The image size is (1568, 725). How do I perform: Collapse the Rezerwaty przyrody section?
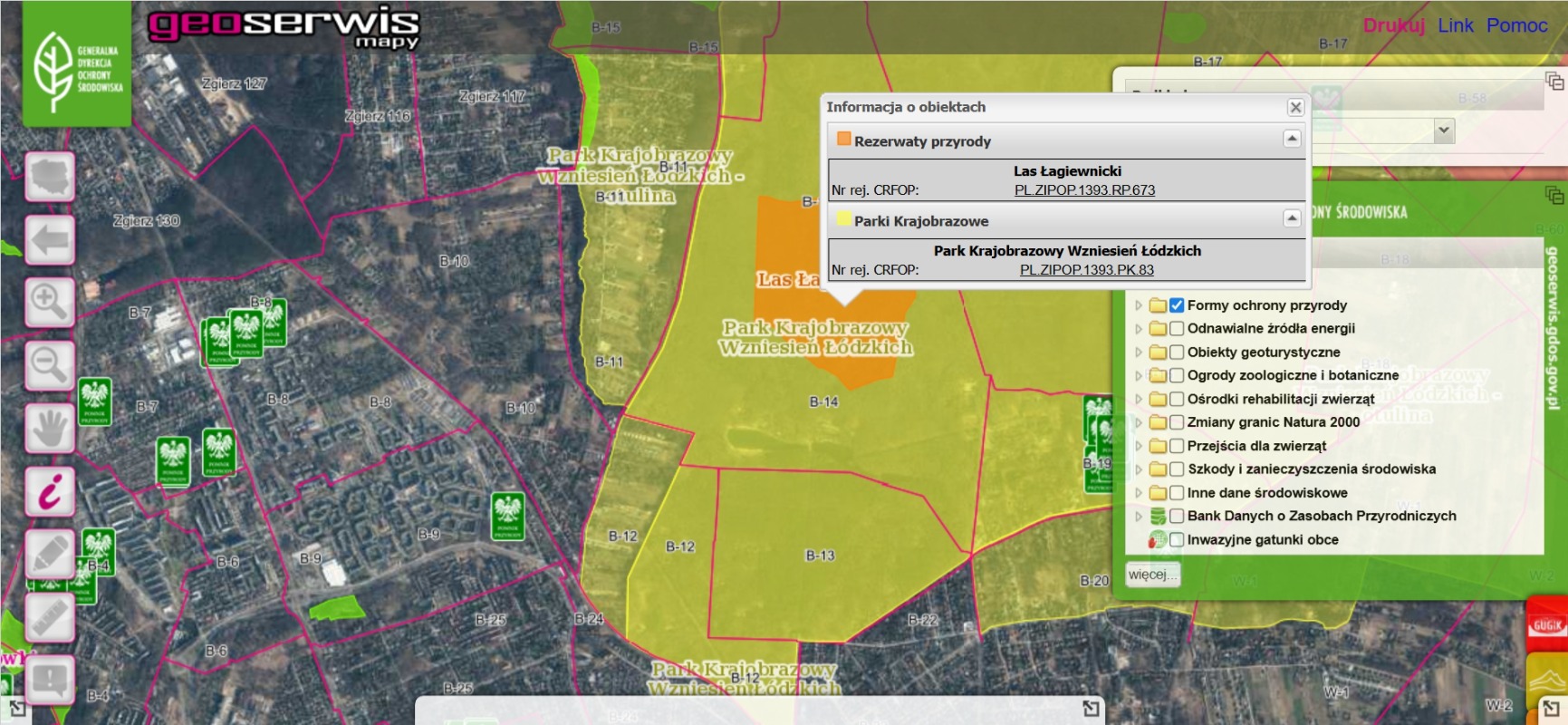[1293, 139]
